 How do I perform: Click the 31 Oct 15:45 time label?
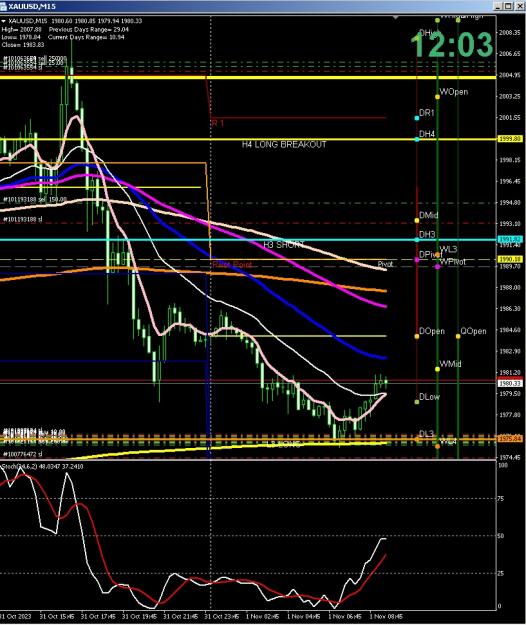(57, 616)
